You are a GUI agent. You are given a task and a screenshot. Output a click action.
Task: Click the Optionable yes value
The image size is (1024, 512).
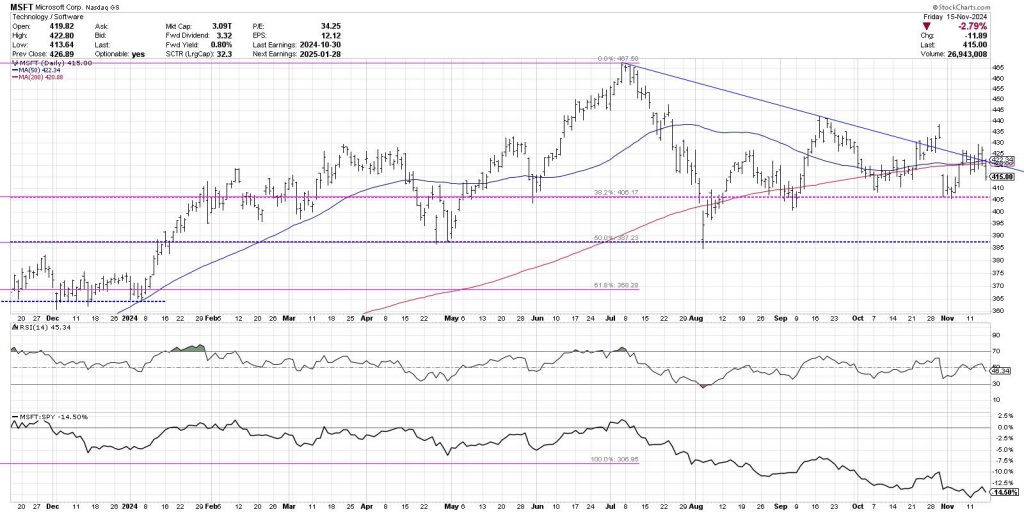tap(138, 54)
